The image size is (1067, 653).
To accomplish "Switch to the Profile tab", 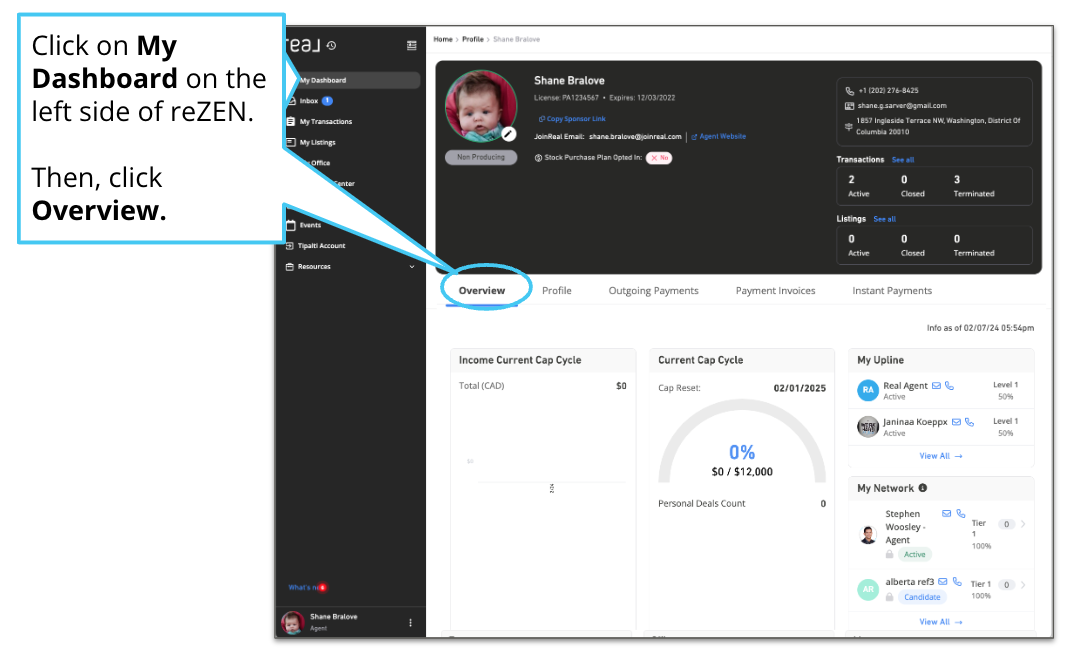I will (557, 291).
